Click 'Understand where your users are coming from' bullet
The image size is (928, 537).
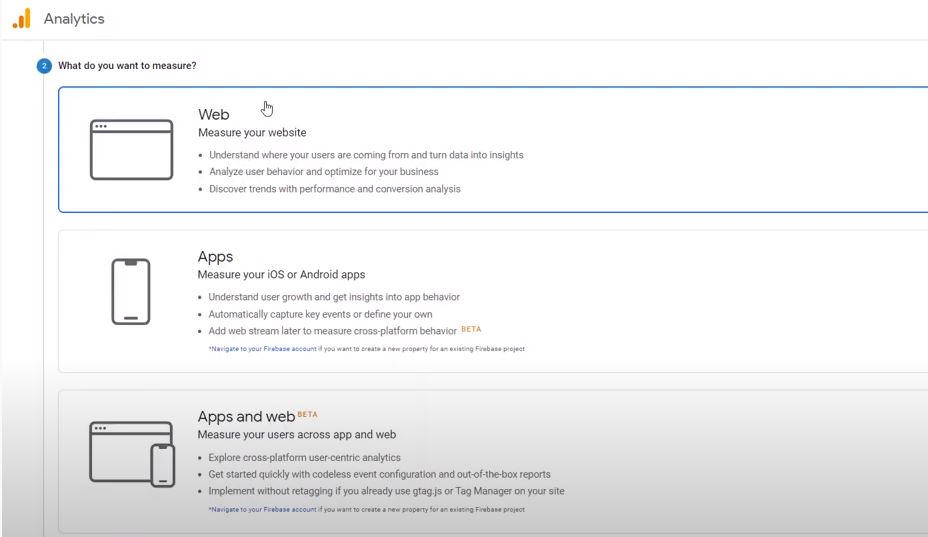click(x=366, y=155)
